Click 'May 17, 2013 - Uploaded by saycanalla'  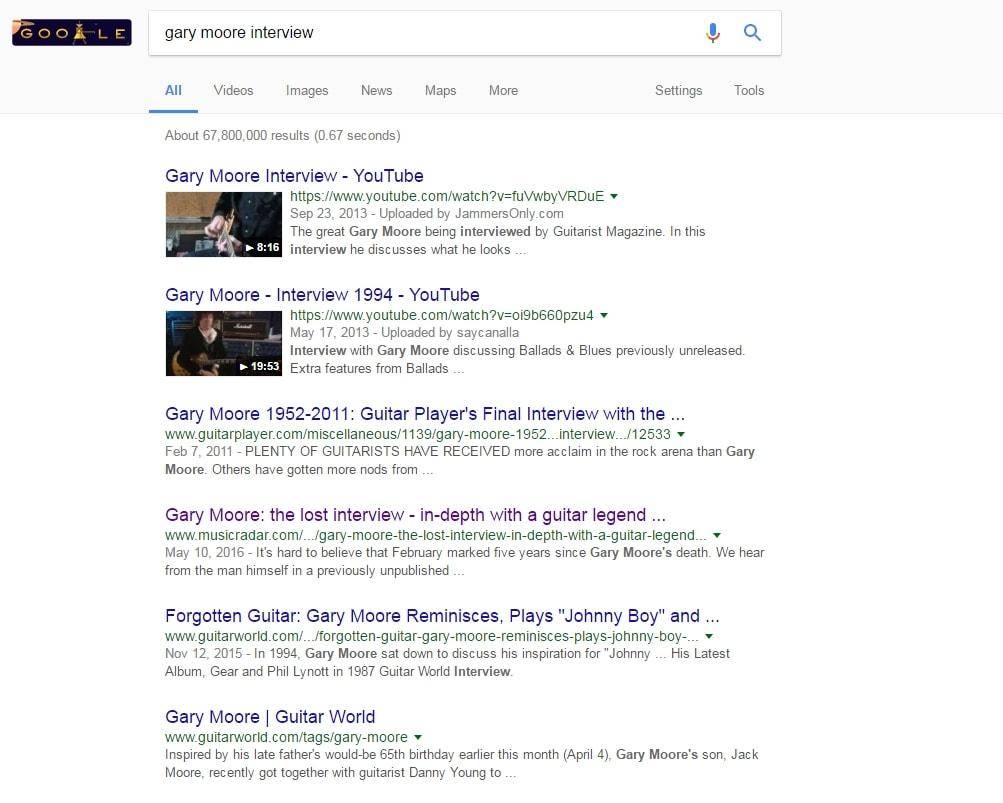404,333
